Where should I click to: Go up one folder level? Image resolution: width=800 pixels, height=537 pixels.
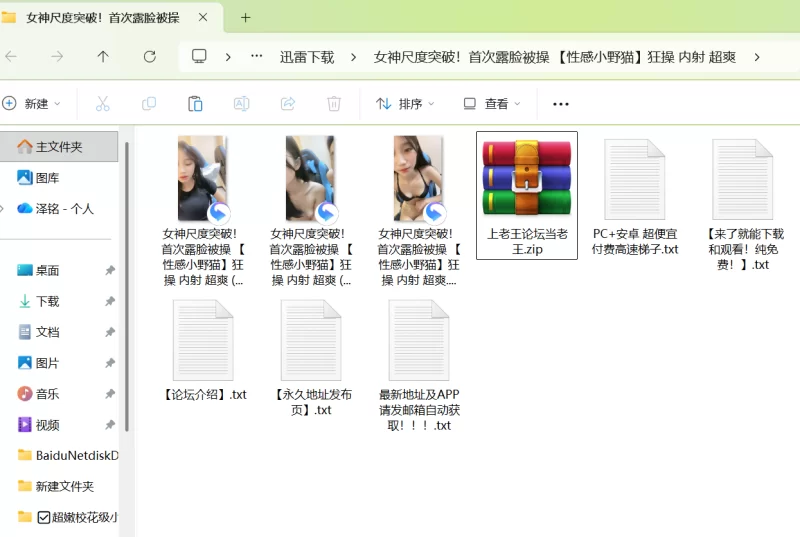103,57
